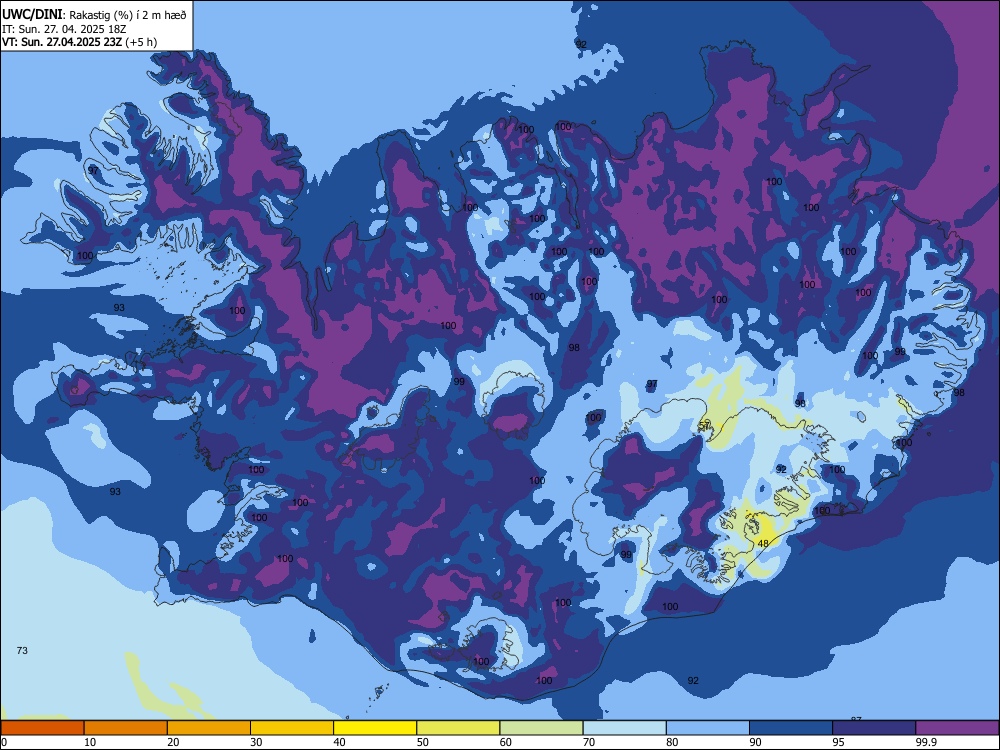1000x750 pixels.
Task: Select the orange 10–20 legend color band
Action: [x=126, y=728]
